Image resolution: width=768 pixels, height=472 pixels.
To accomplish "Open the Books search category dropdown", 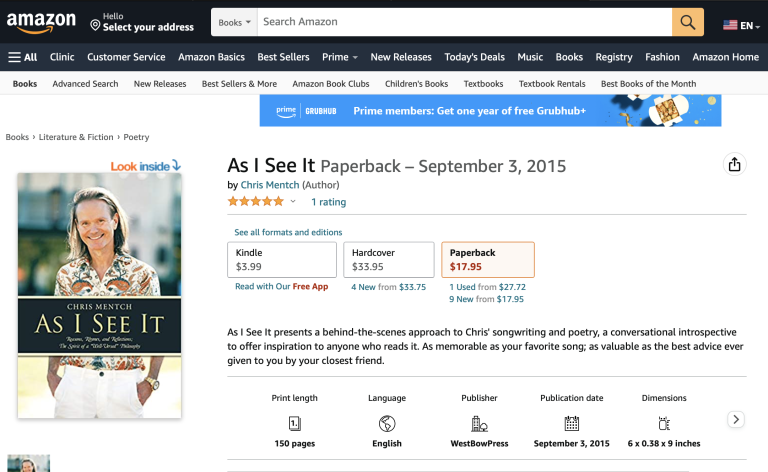I will [234, 22].
